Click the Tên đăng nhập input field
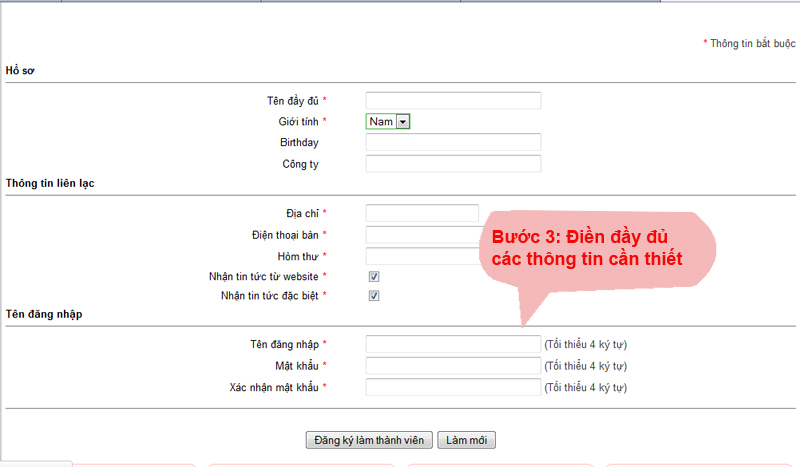This screenshot has width=800, height=467. 453,344
